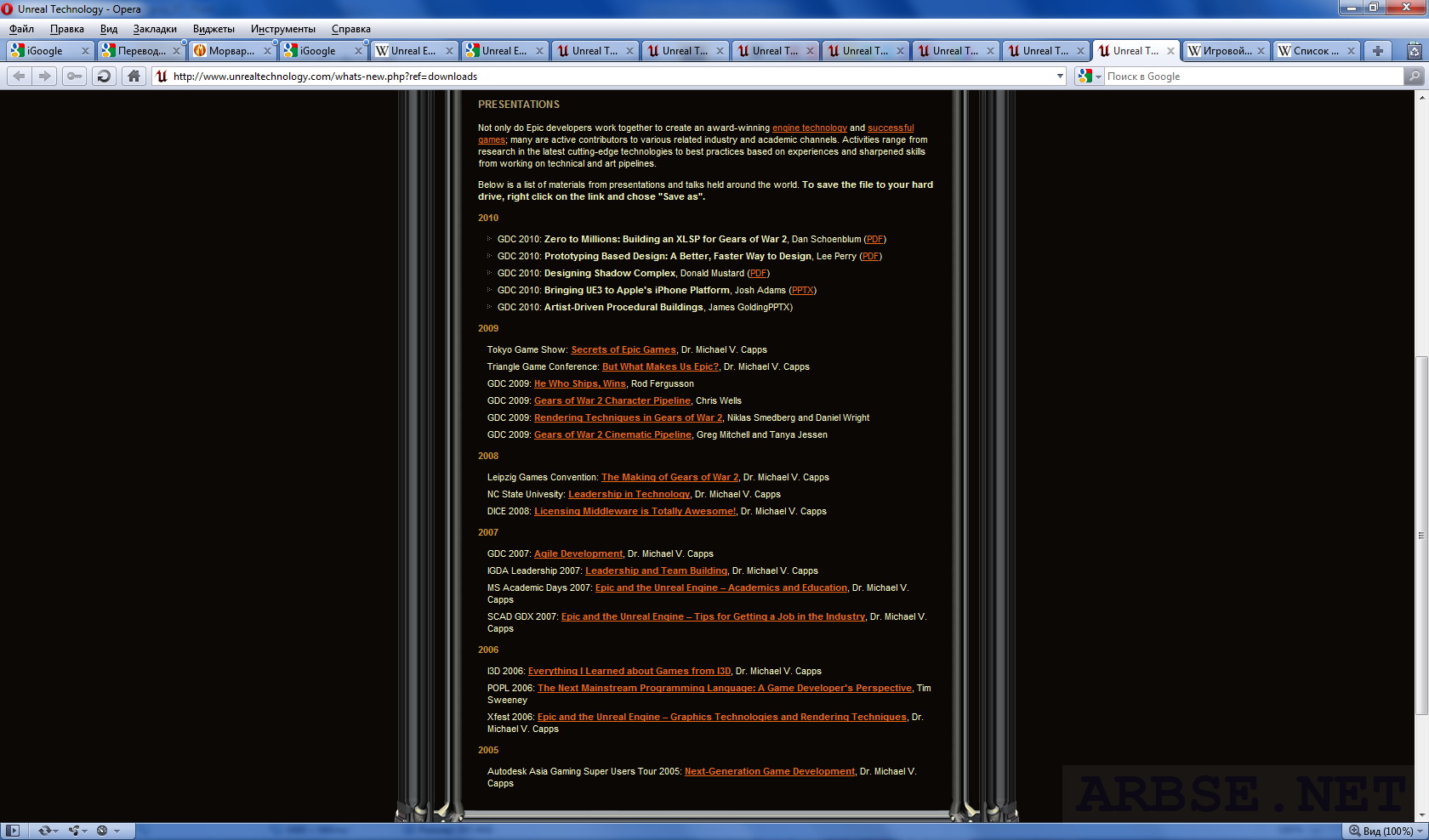The width and height of the screenshot is (1429, 840).
Task: Open the Правка menu
Action: pos(66,29)
